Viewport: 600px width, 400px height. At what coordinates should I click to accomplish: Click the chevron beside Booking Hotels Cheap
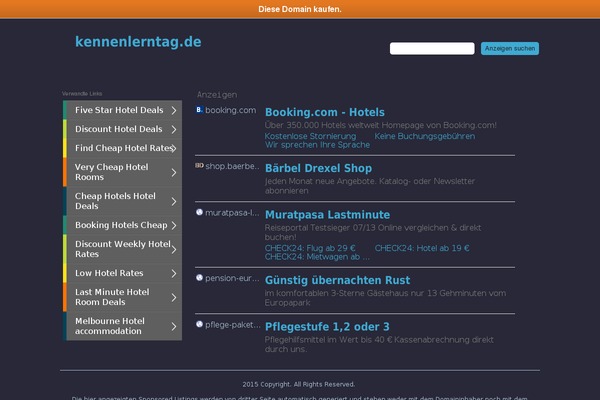point(174,225)
